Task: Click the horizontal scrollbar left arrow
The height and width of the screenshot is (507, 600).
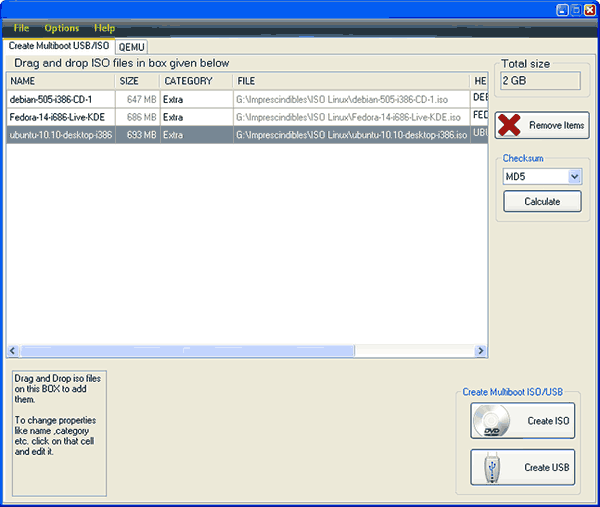Action: pyautogui.click(x=13, y=351)
